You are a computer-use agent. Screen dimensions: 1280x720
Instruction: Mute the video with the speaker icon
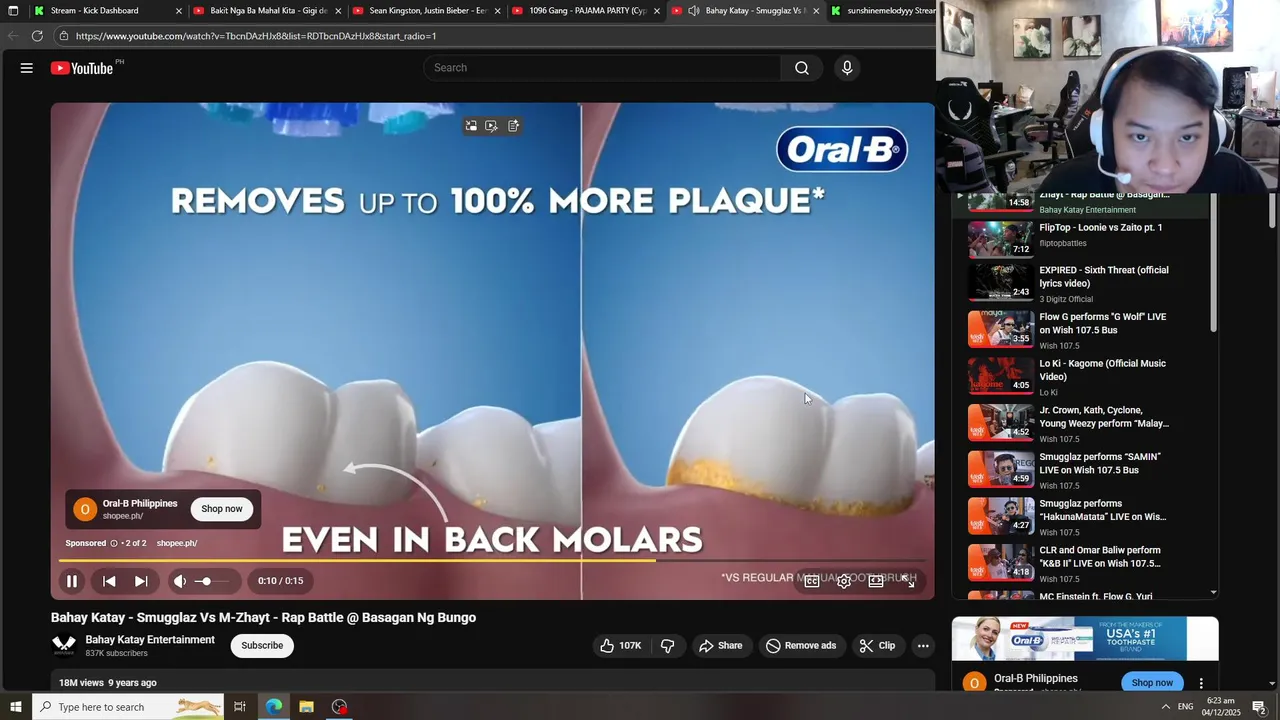(x=180, y=581)
